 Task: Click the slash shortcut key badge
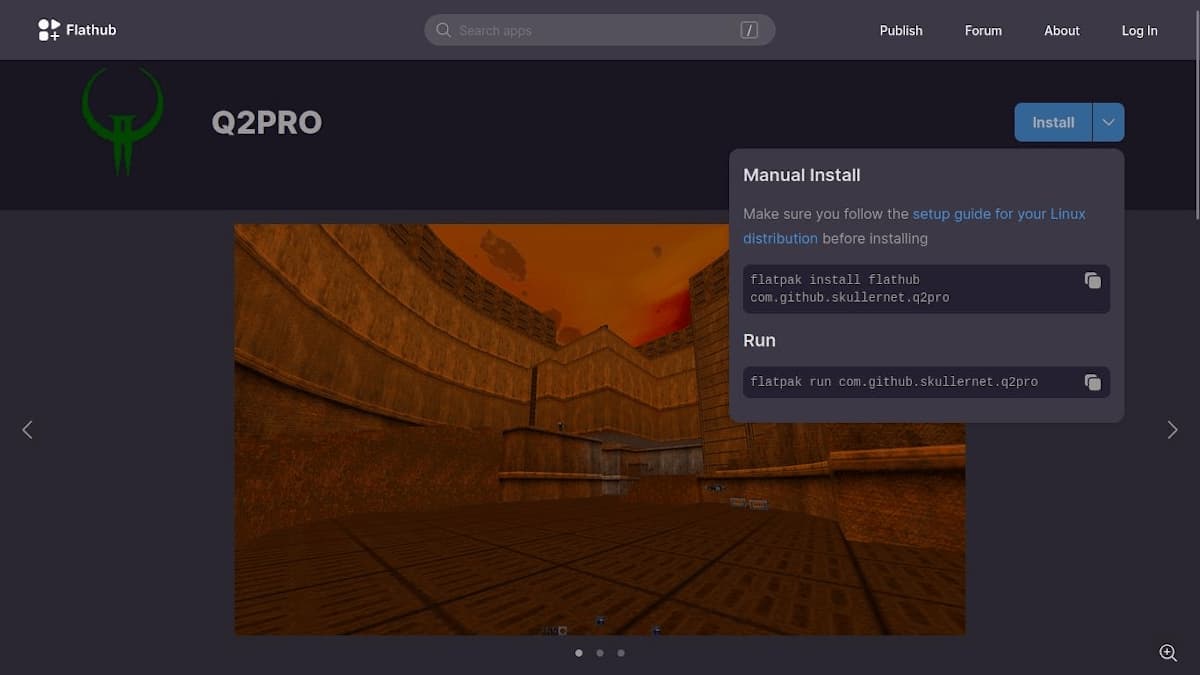coord(749,30)
